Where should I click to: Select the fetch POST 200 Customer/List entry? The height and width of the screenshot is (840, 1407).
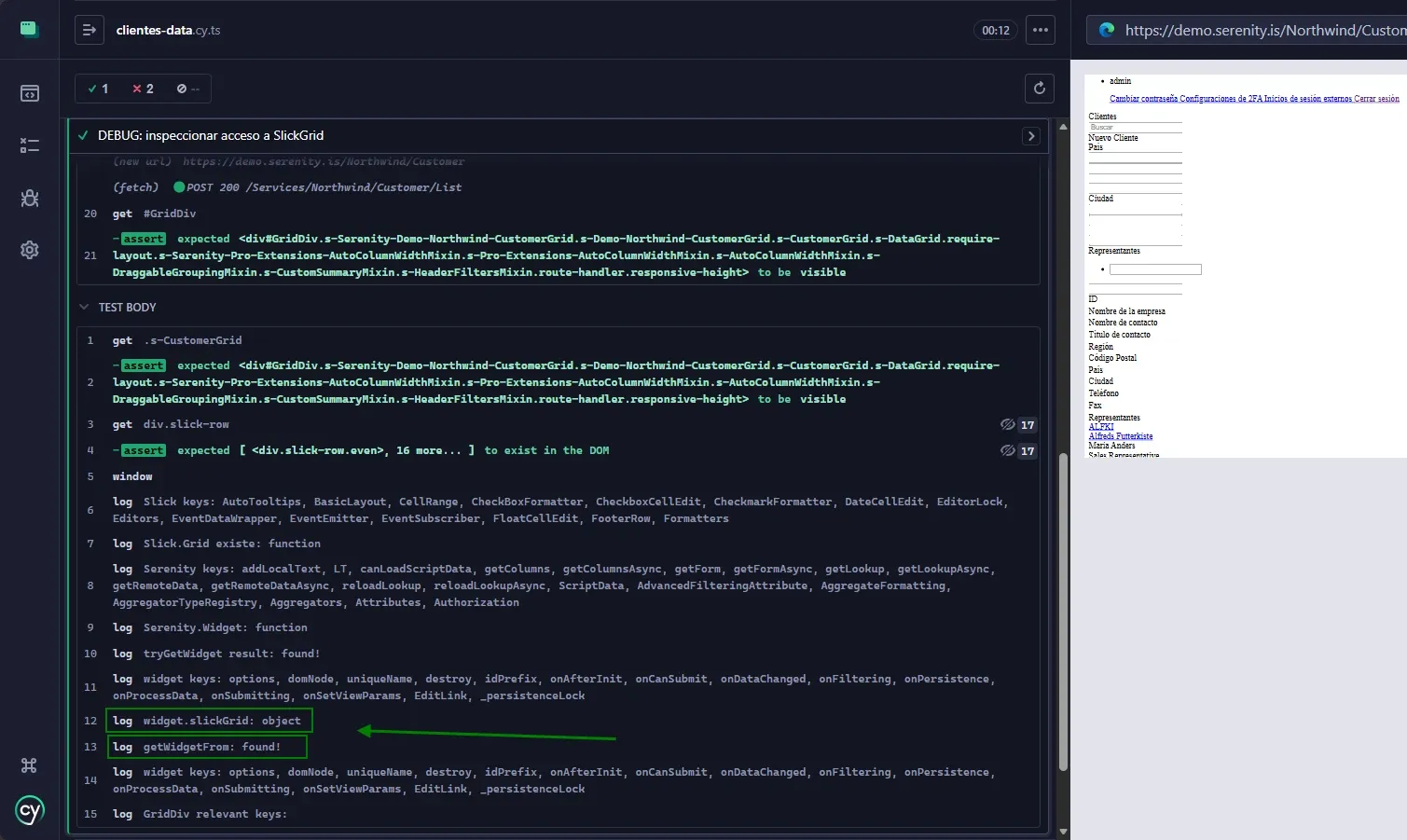[559, 187]
